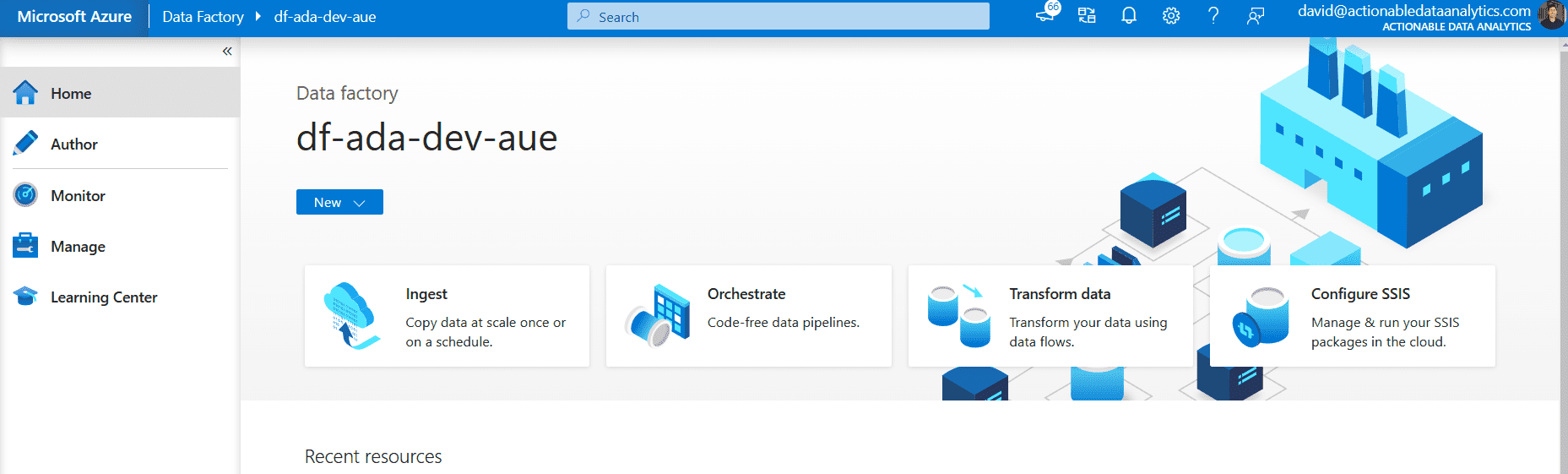1568x474 pixels.
Task: Click the Author pencil icon
Action: (25, 144)
